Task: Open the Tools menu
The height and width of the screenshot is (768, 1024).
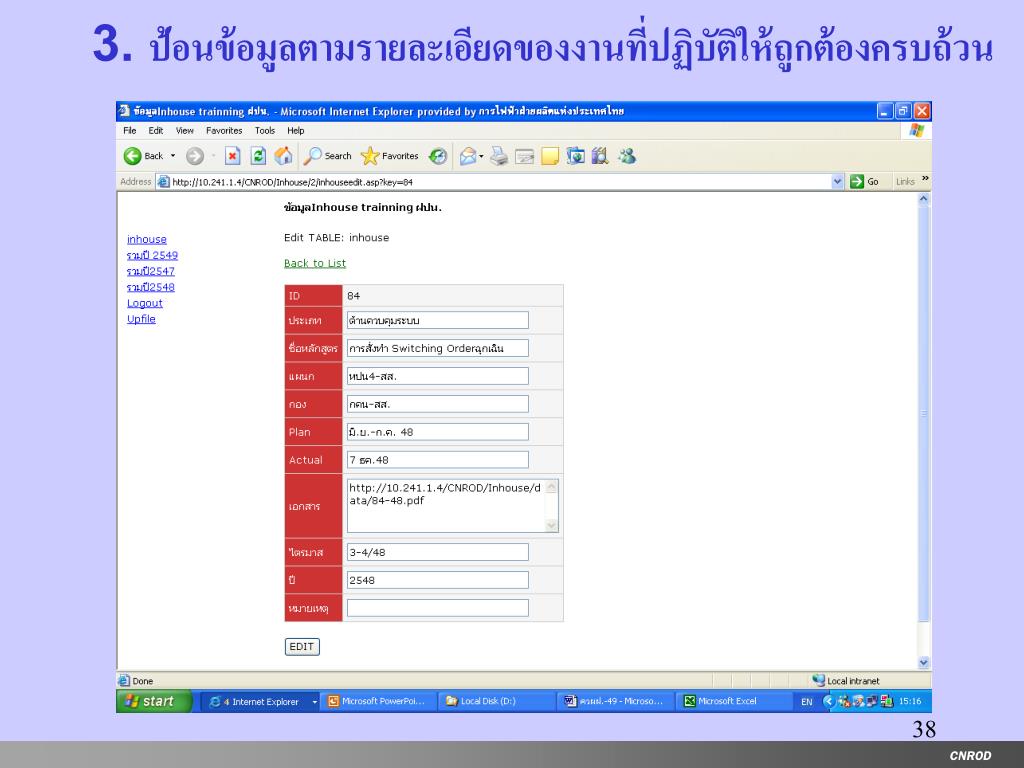Action: click(x=264, y=131)
